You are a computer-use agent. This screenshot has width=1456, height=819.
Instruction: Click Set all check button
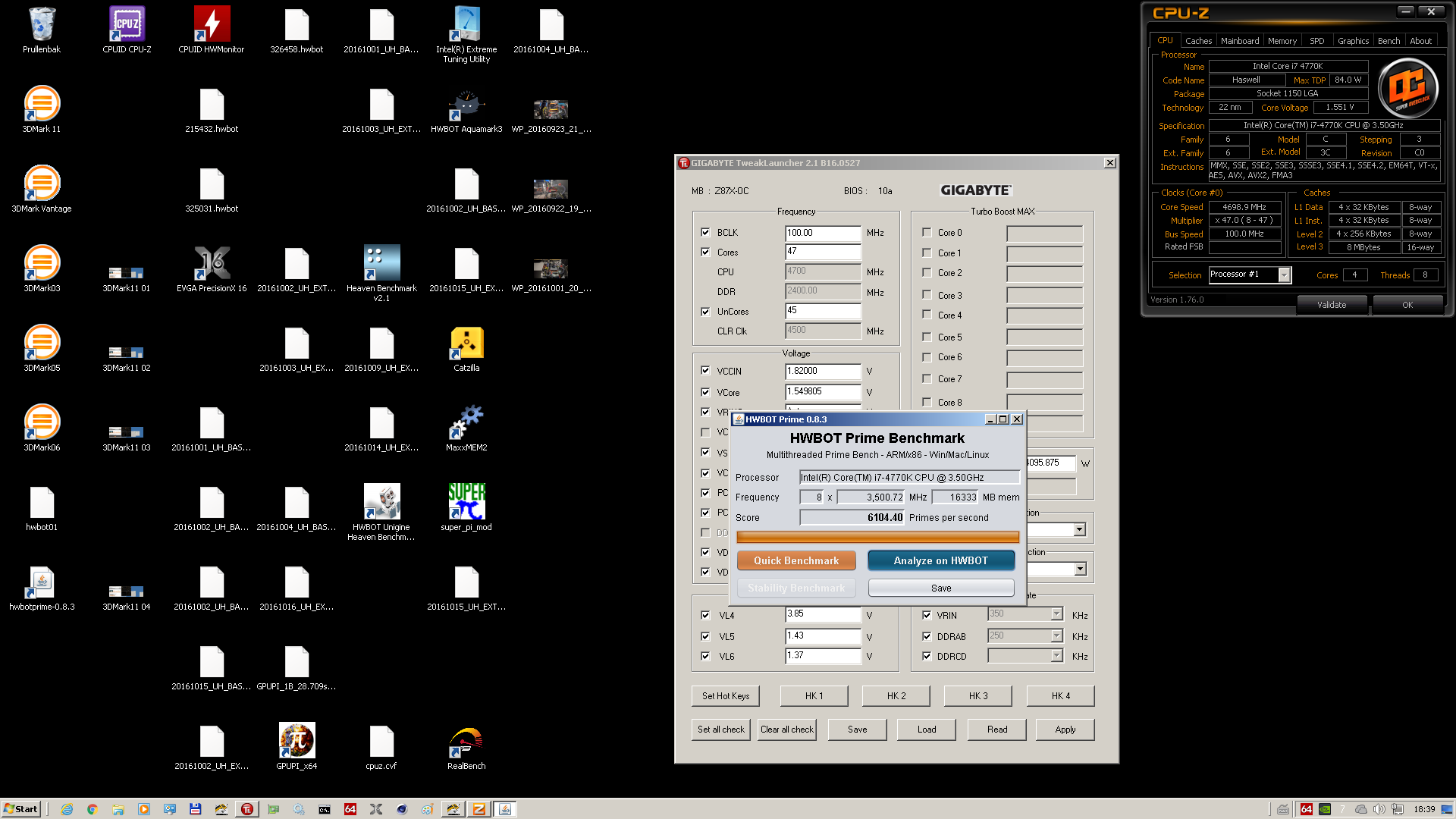tap(721, 730)
